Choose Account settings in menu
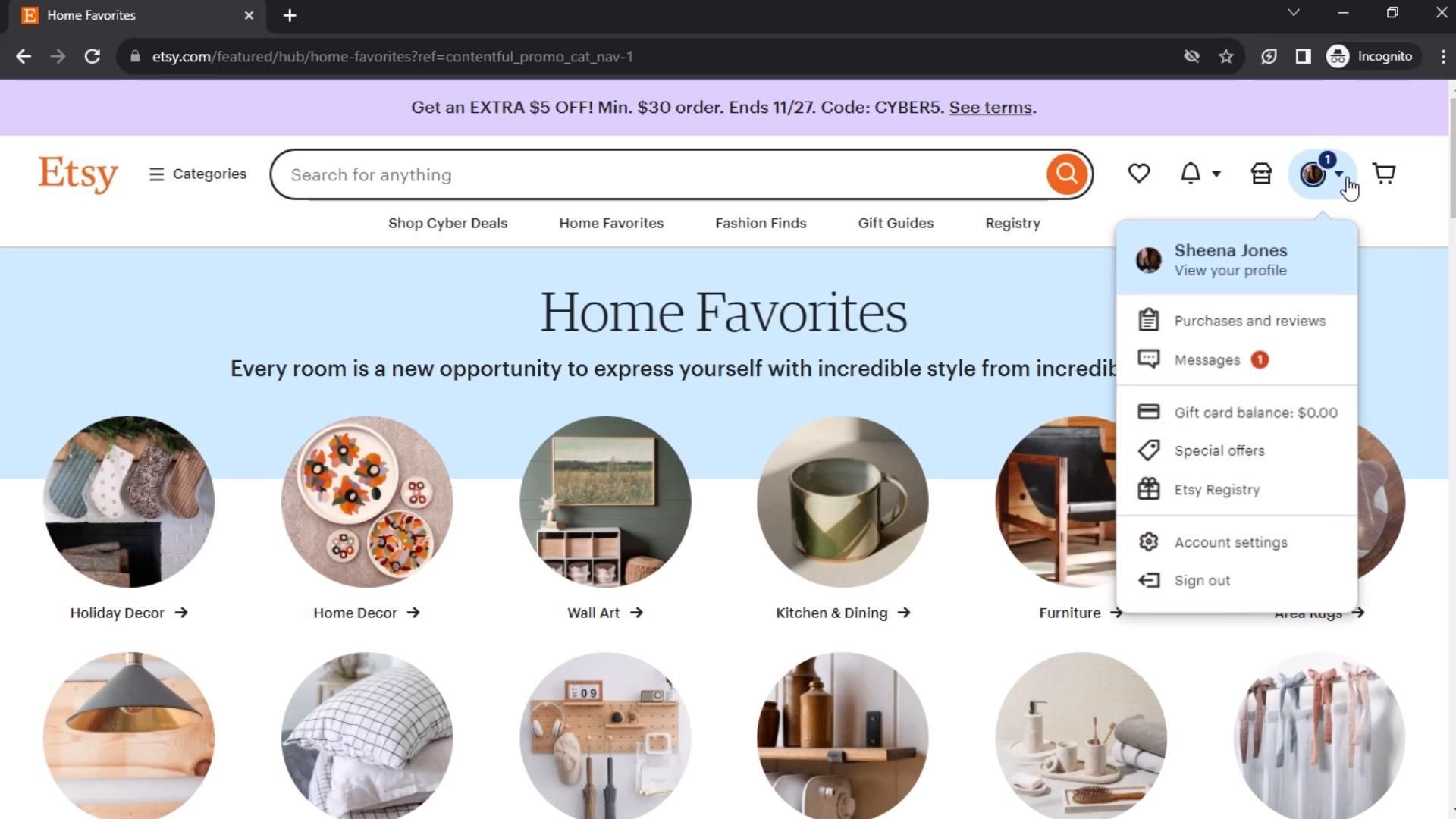The height and width of the screenshot is (819, 1456). coord(1236,542)
